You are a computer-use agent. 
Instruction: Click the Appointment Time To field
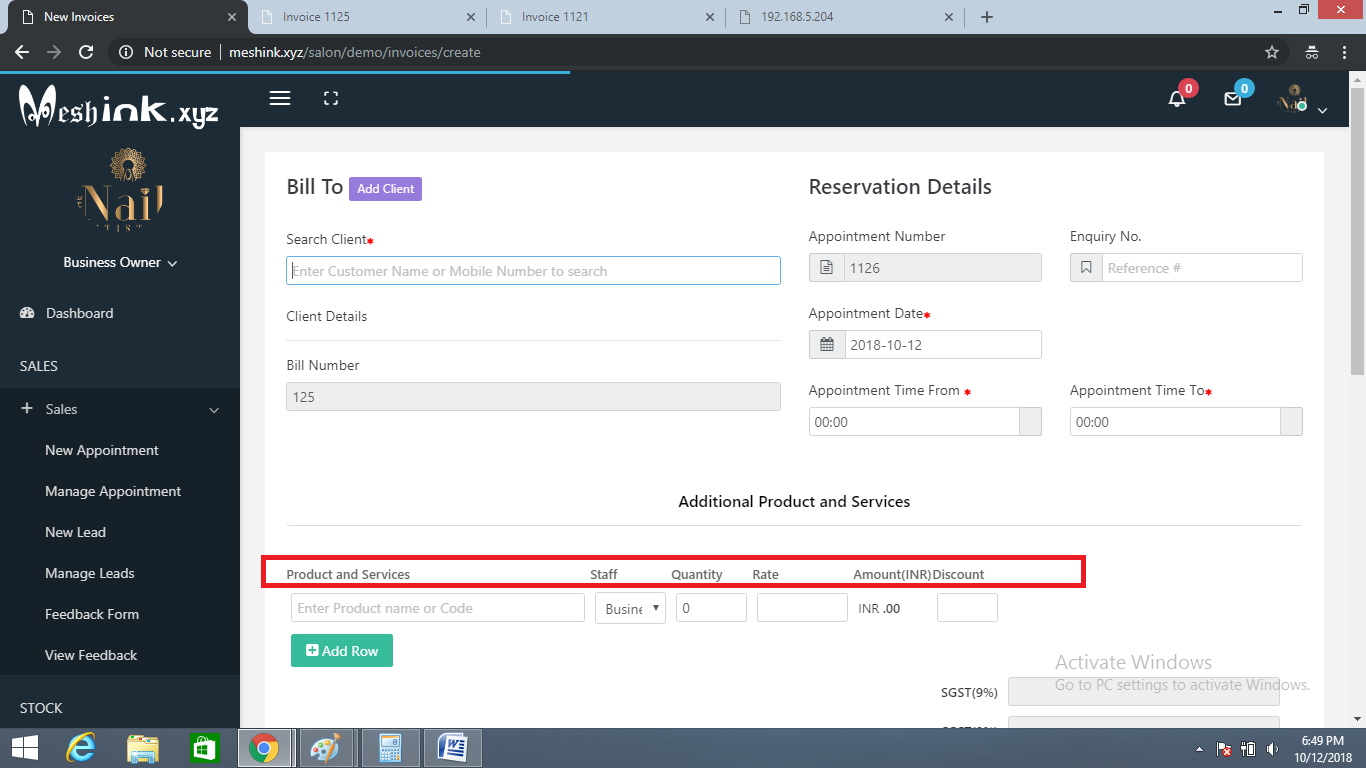[x=1175, y=422]
